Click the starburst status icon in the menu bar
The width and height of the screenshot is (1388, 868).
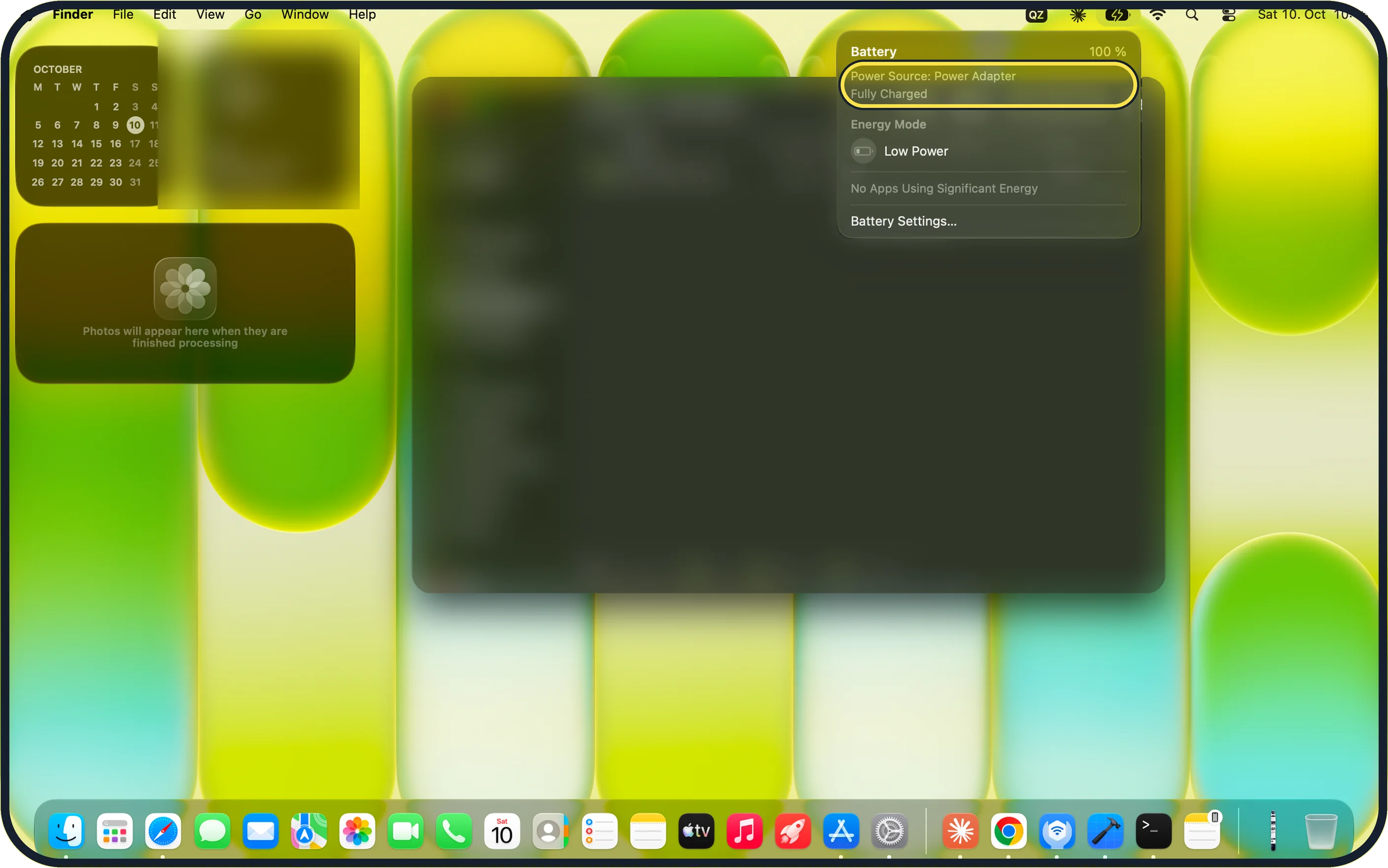(1078, 15)
